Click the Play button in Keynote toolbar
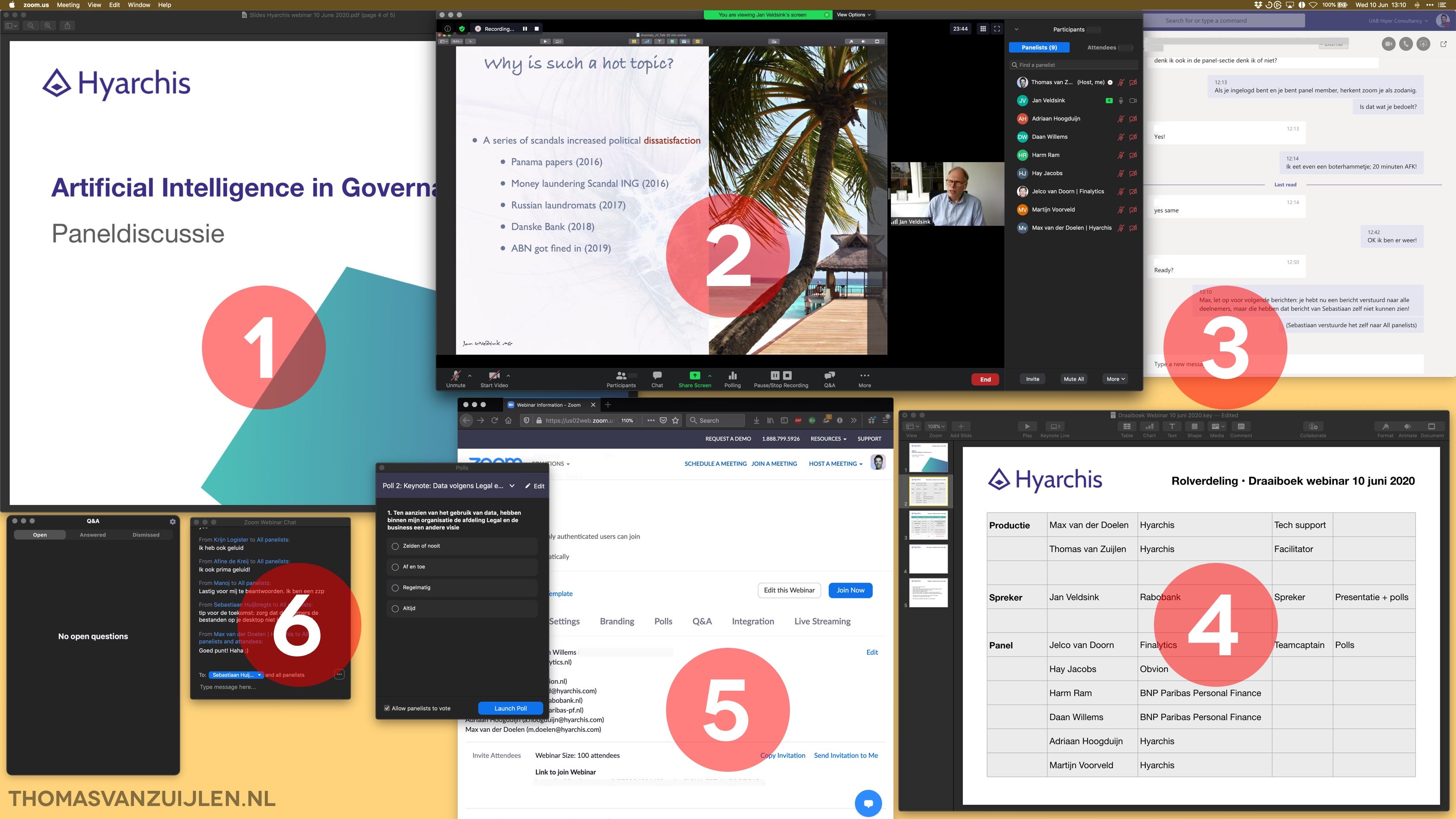 click(x=1027, y=427)
